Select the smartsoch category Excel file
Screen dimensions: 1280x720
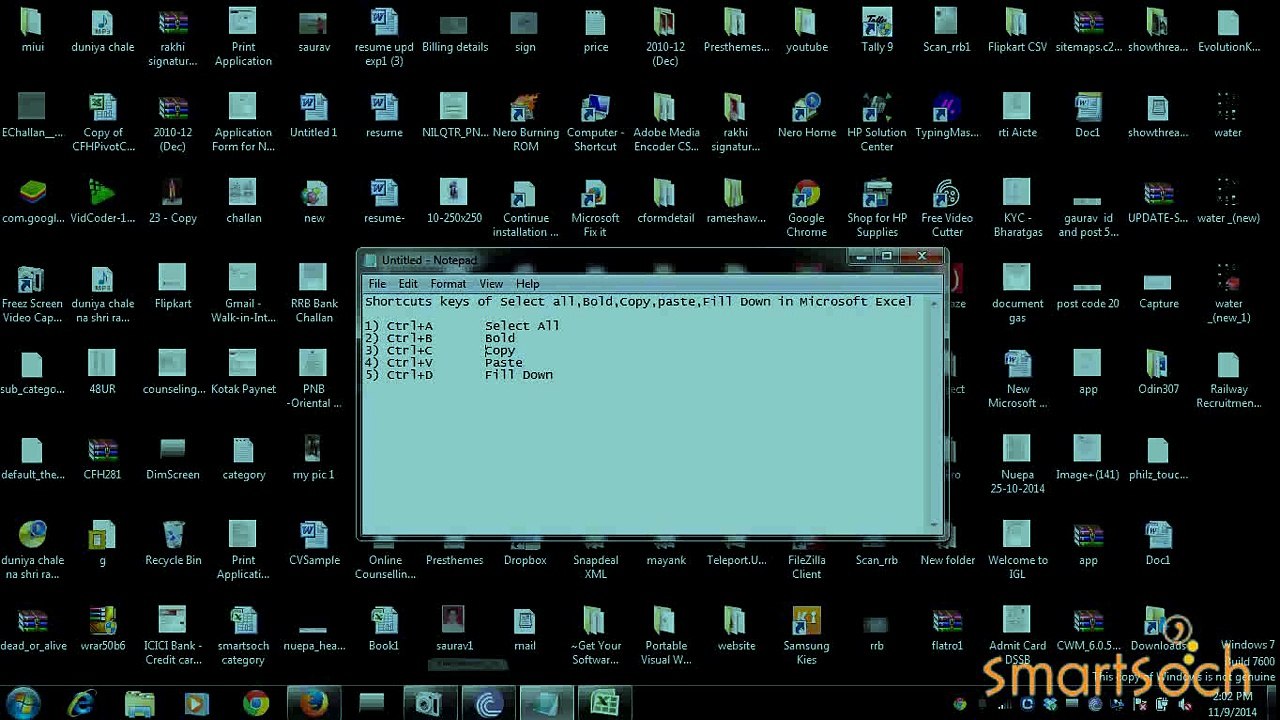click(243, 636)
